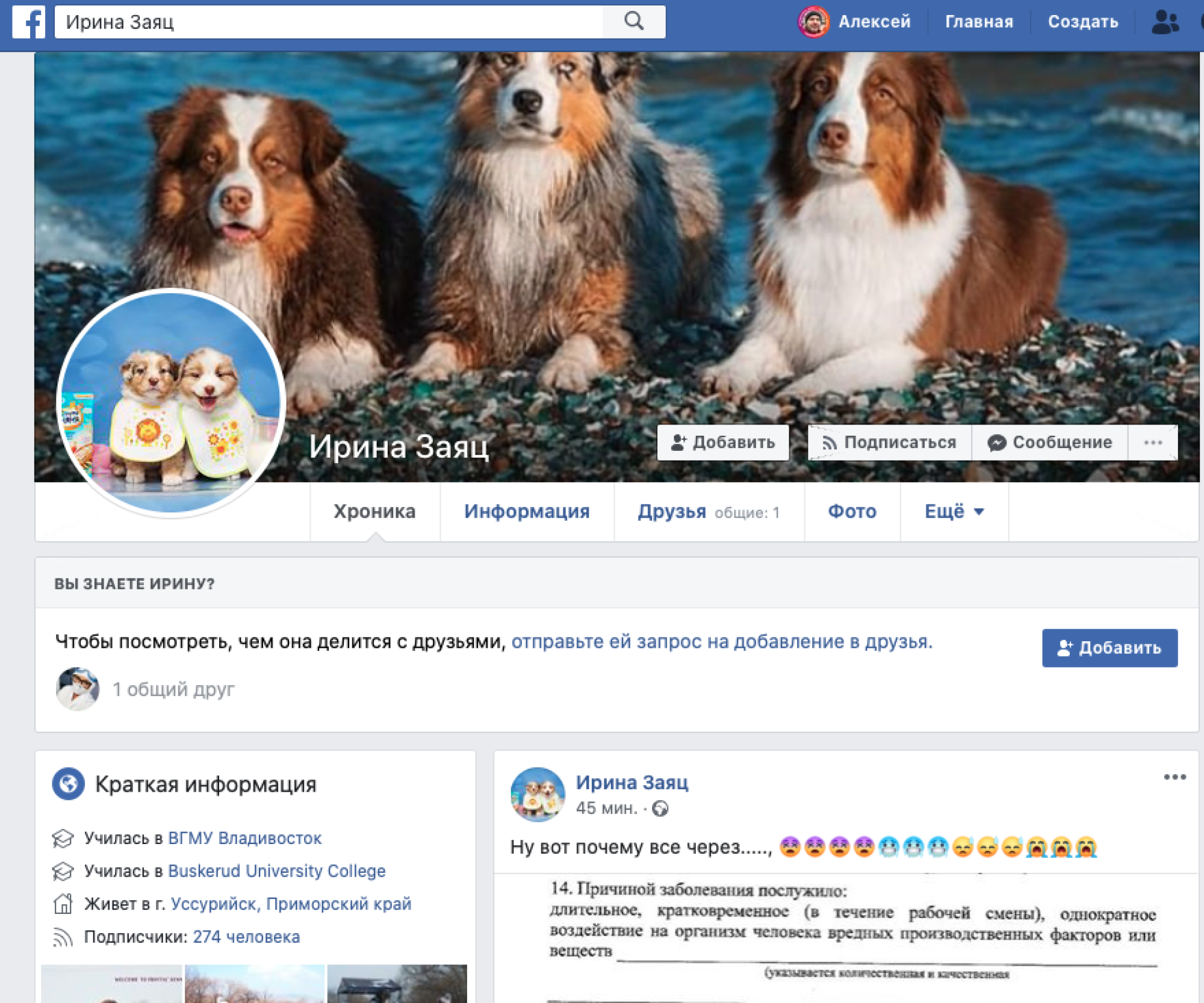Viewport: 1204px width, 1003px height.
Task: Click the '274 человека' followers link
Action: 246,937
